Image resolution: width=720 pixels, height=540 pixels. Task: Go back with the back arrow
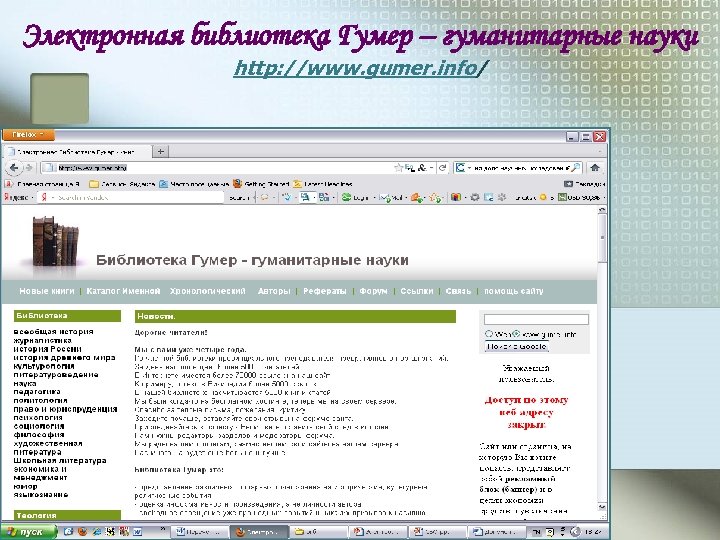coord(14,168)
